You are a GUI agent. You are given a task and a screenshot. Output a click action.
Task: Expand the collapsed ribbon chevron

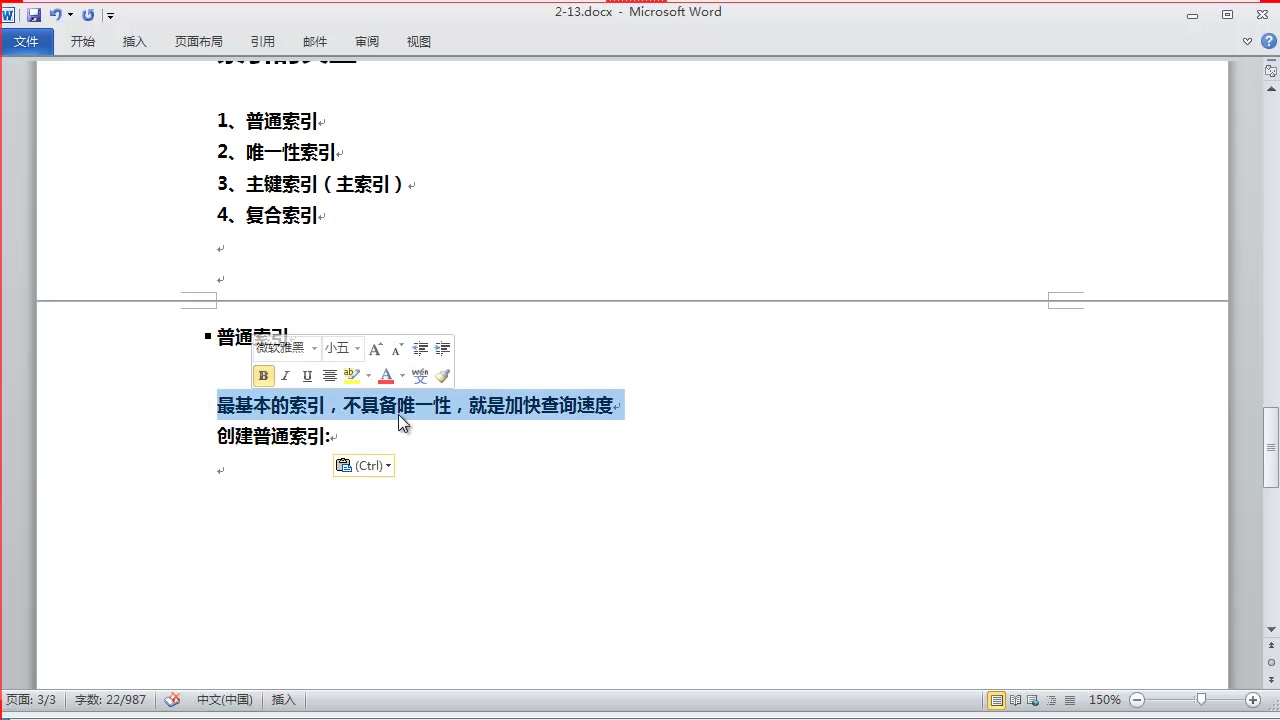(x=1247, y=41)
